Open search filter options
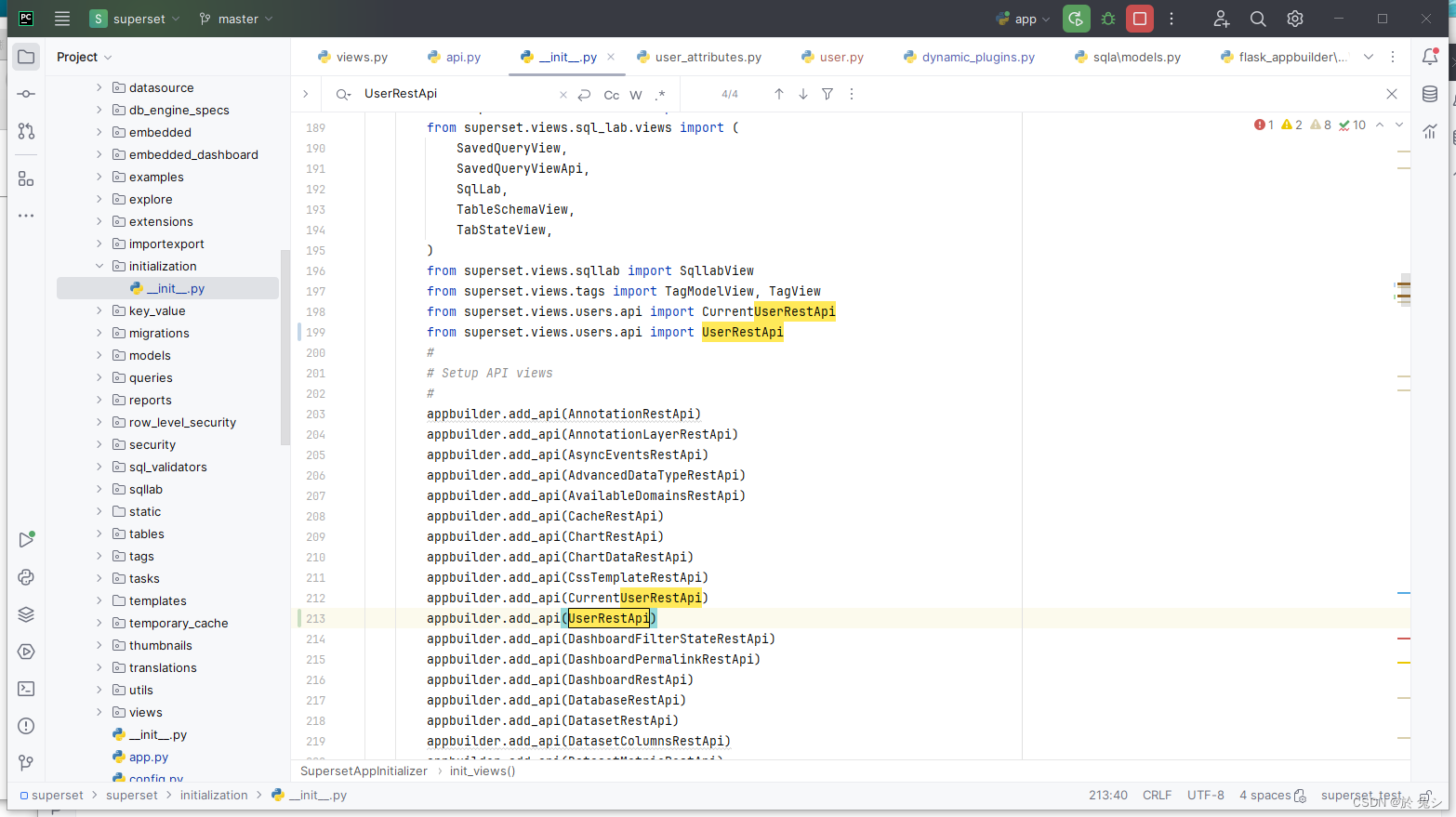The width and height of the screenshot is (1456, 817). (827, 94)
